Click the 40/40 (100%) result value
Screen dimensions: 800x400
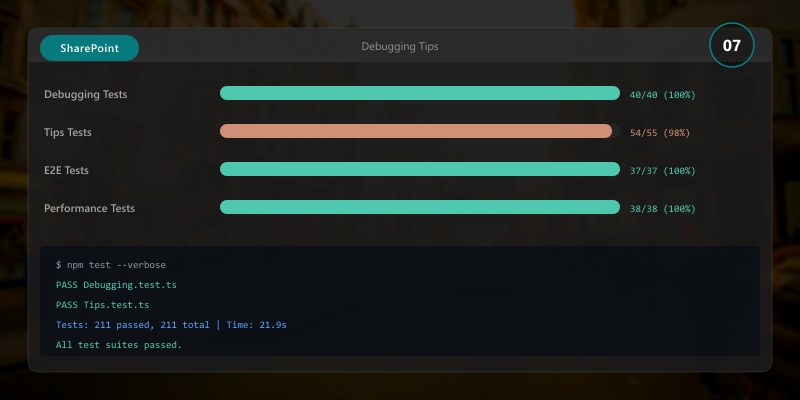pos(662,95)
